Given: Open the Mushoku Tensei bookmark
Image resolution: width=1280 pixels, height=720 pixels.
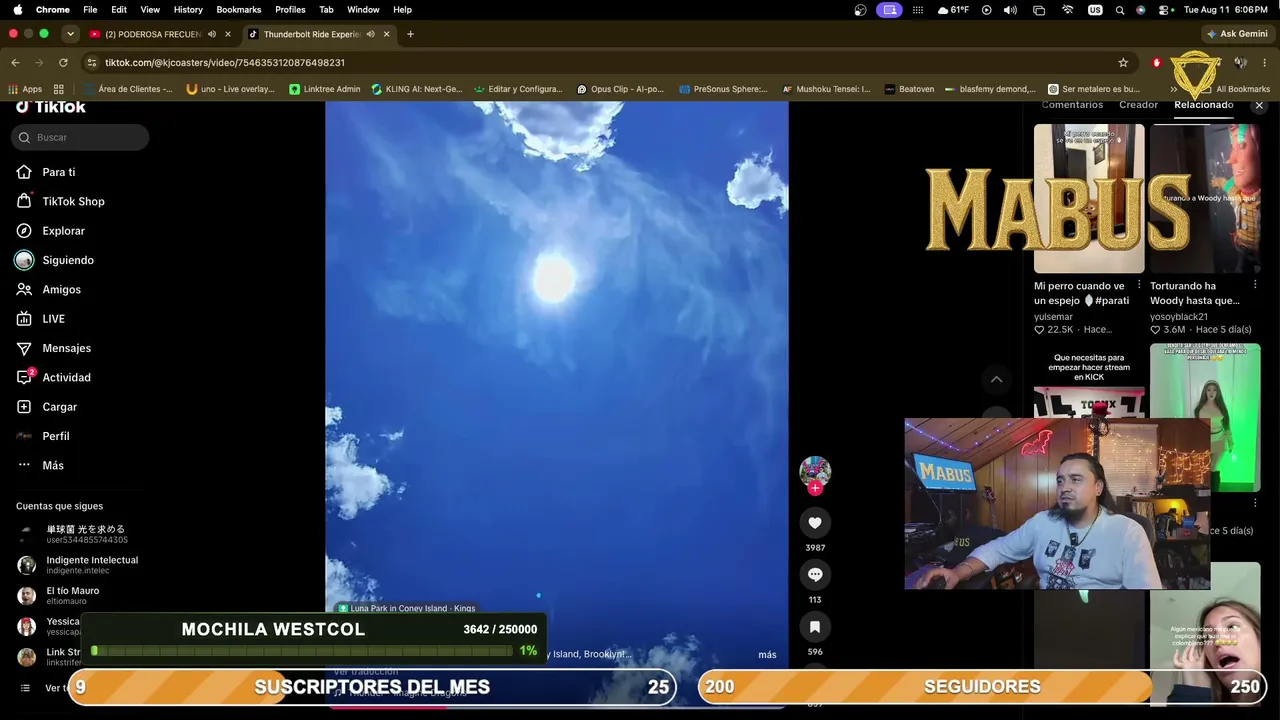Looking at the screenshot, I should point(826,89).
